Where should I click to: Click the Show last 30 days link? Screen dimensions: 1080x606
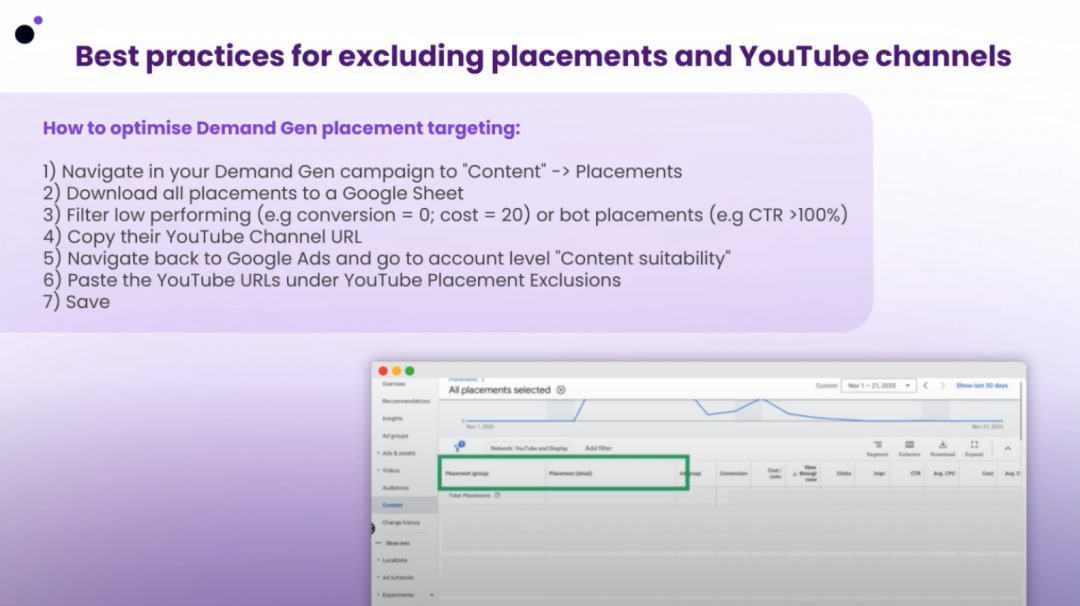pyautogui.click(x=982, y=386)
